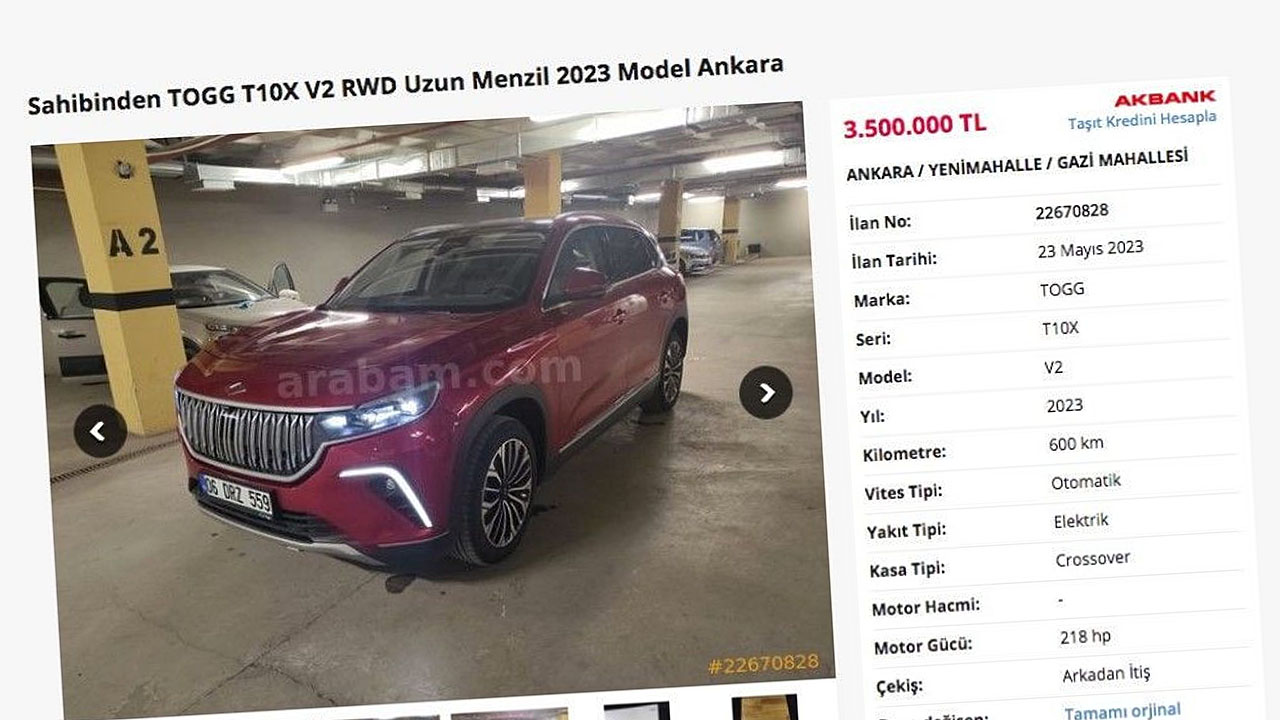
Task: Select the T10X series value
Action: point(1060,328)
